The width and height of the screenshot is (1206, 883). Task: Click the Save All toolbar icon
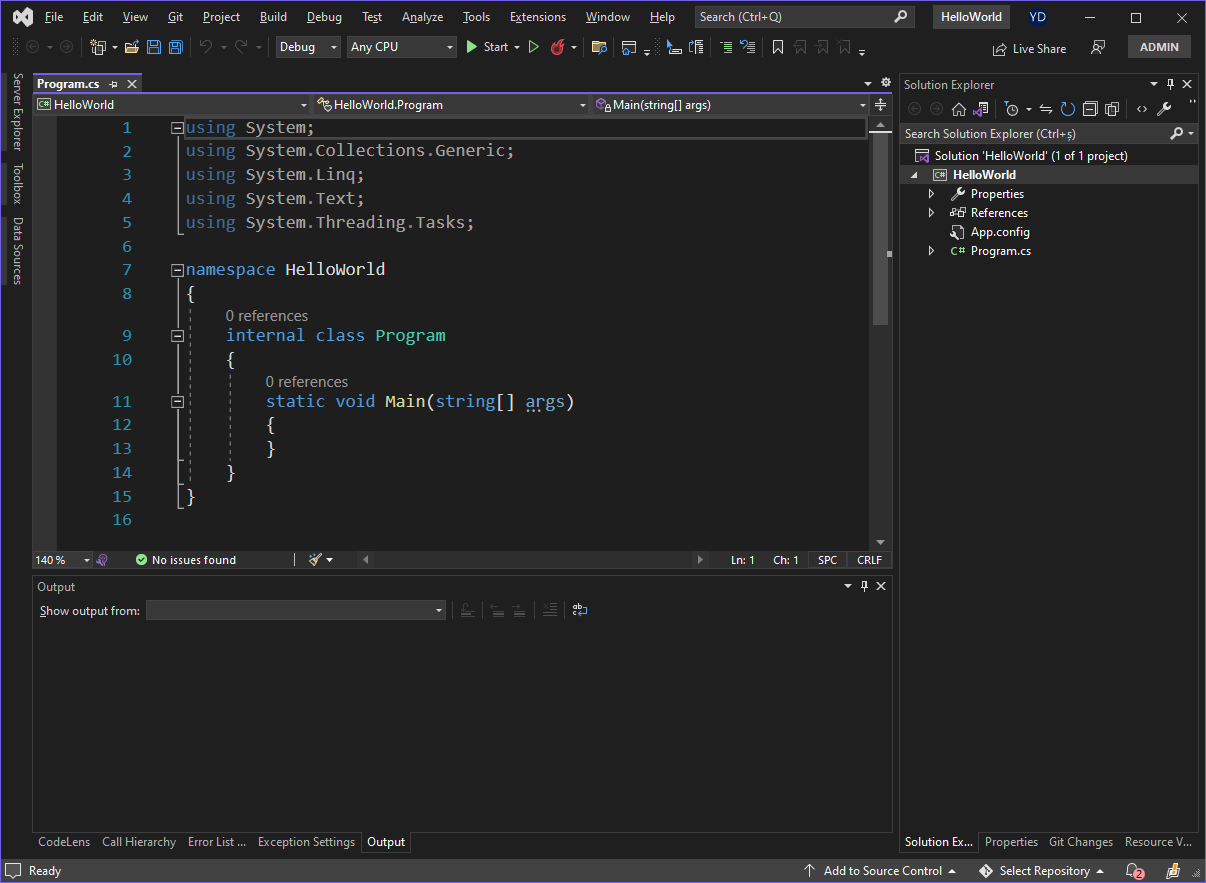[176, 47]
